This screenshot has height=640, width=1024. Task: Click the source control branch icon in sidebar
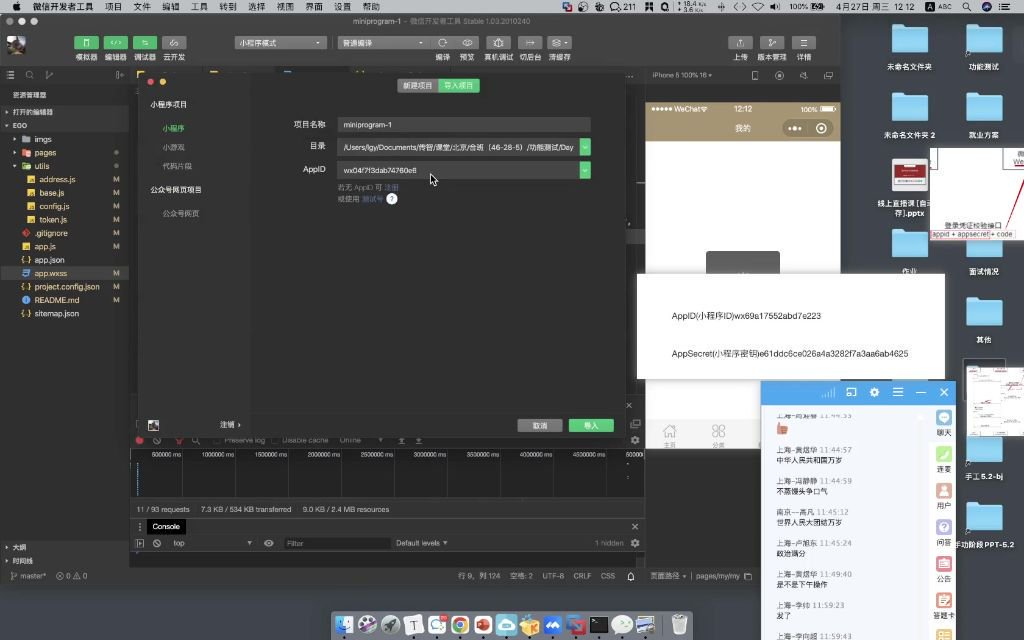(49, 75)
